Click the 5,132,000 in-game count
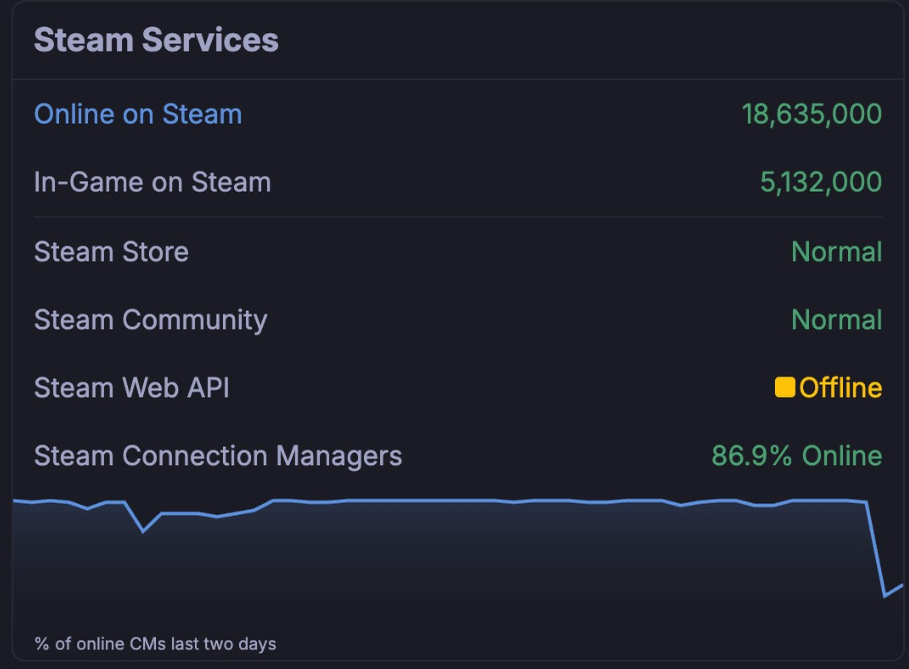 click(x=820, y=182)
